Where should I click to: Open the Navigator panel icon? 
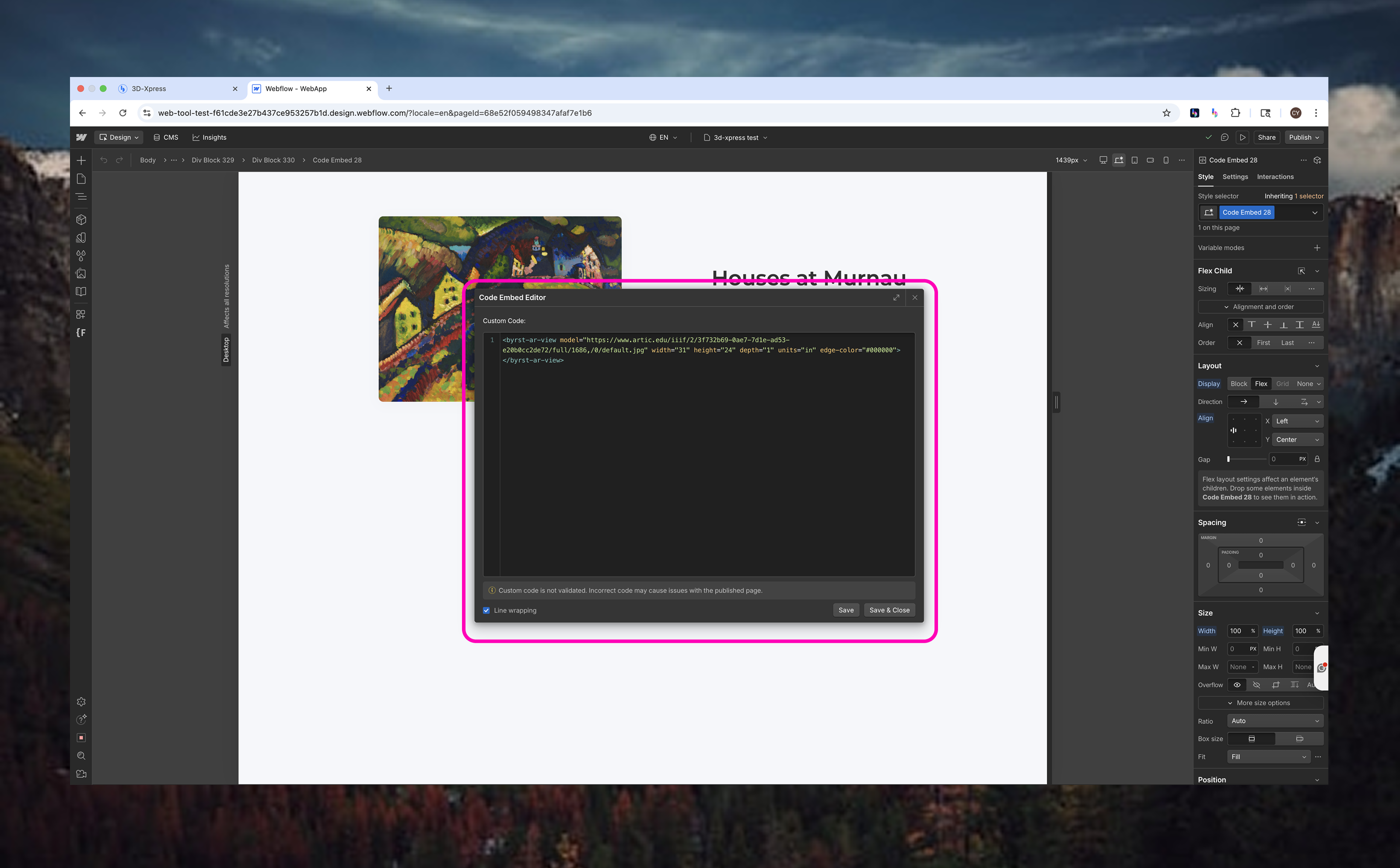click(x=81, y=197)
